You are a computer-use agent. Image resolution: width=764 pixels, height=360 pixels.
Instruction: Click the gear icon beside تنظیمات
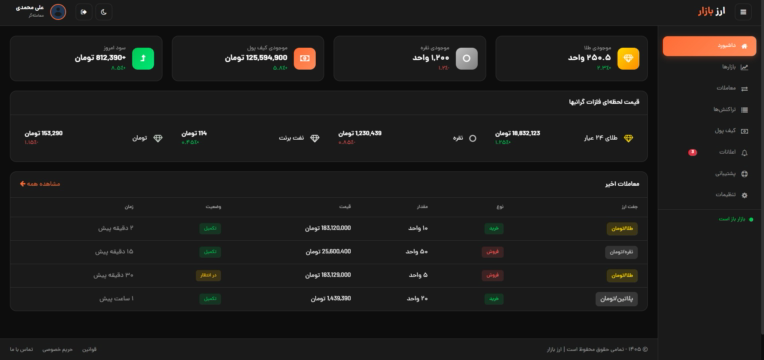tap(744, 195)
